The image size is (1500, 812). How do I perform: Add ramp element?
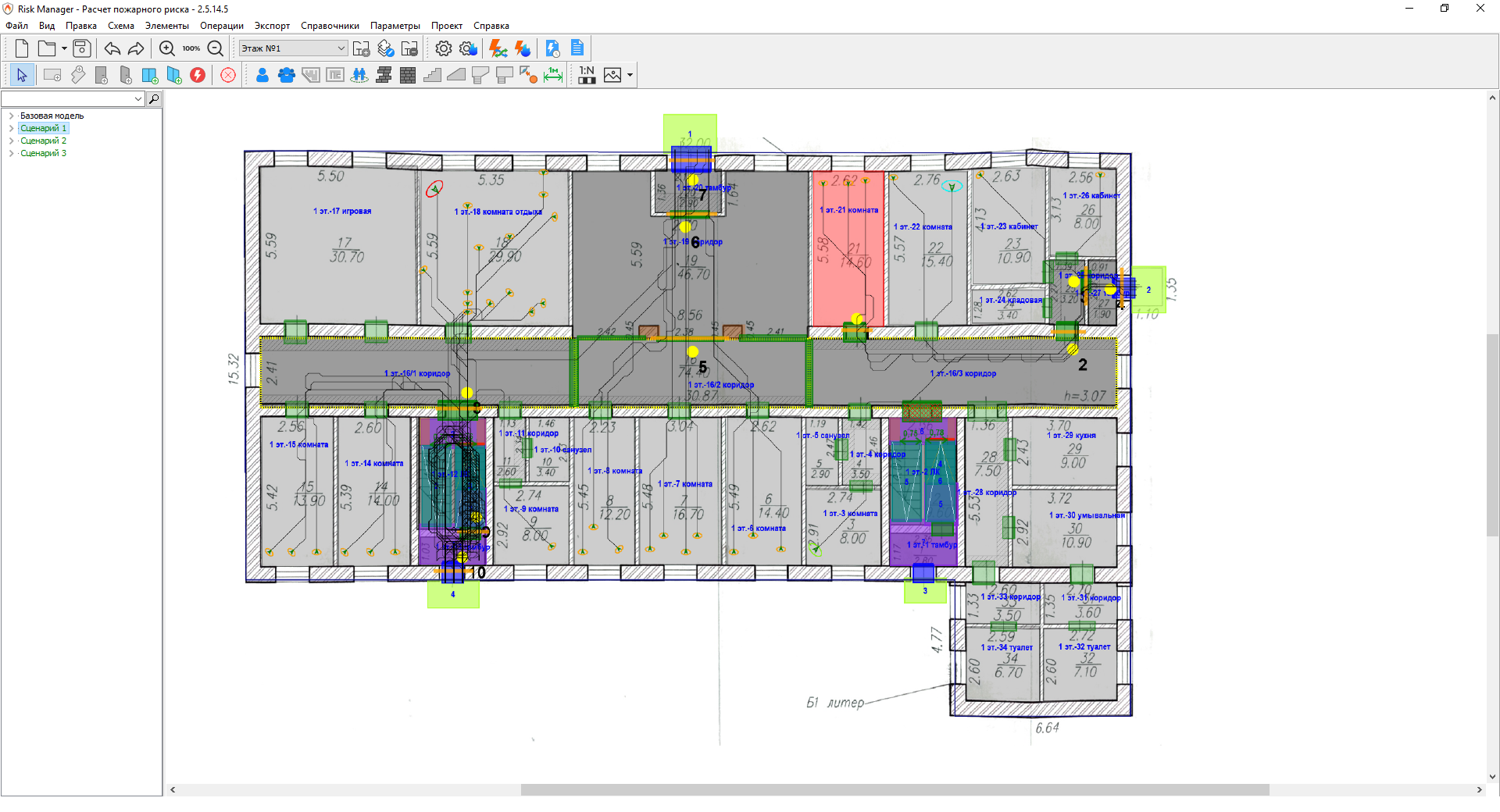click(x=456, y=75)
